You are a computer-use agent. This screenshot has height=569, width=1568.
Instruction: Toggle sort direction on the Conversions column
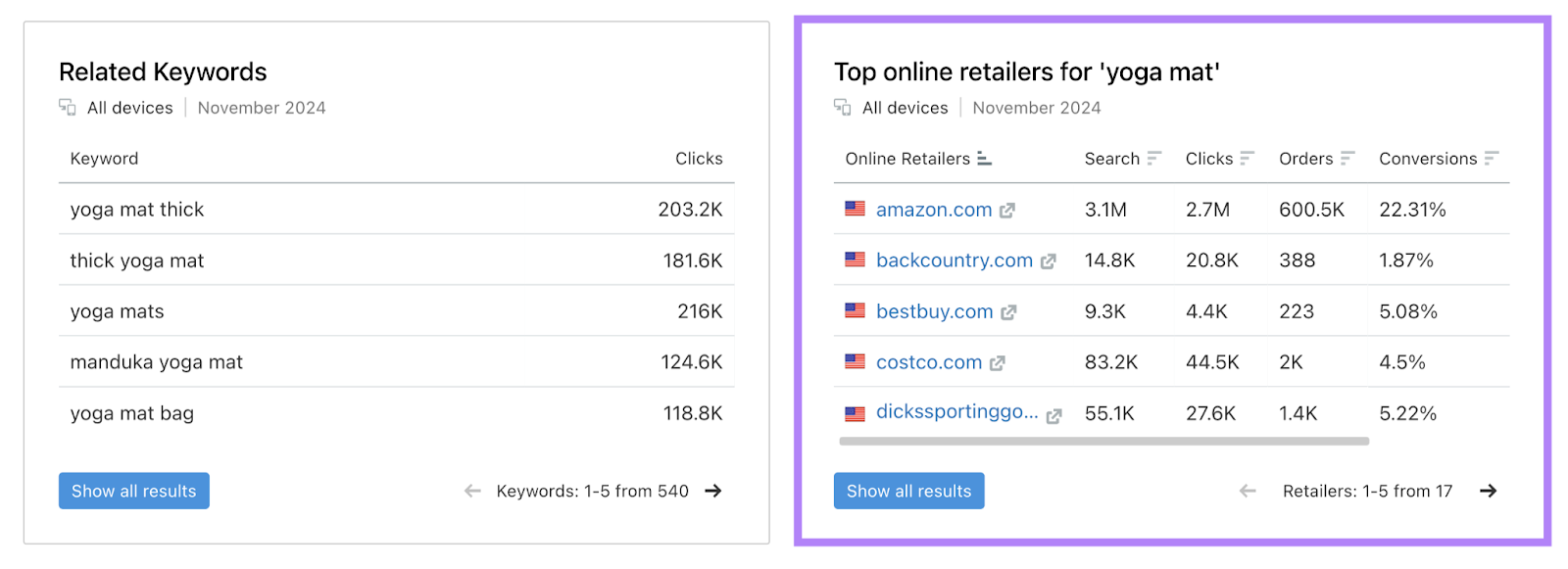point(1493,158)
